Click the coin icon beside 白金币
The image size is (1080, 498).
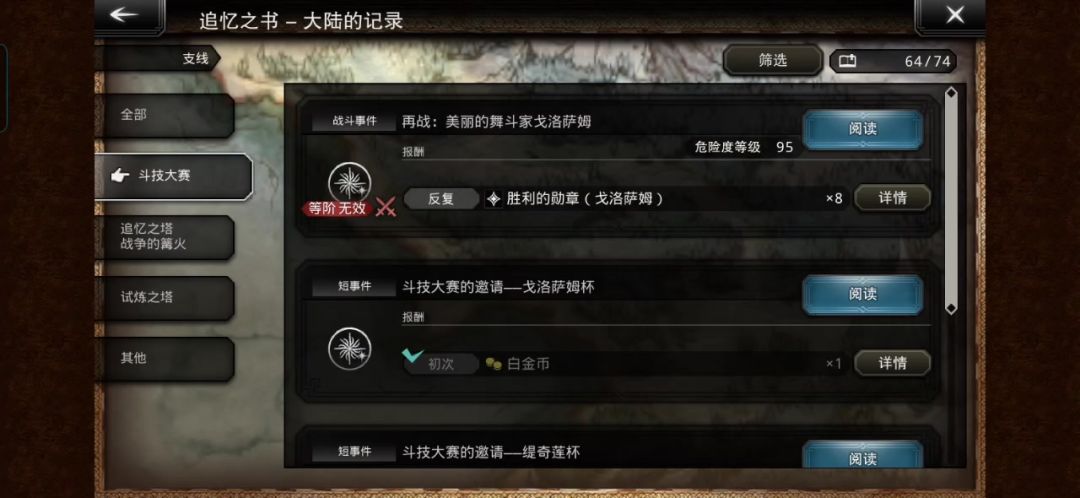click(493, 364)
